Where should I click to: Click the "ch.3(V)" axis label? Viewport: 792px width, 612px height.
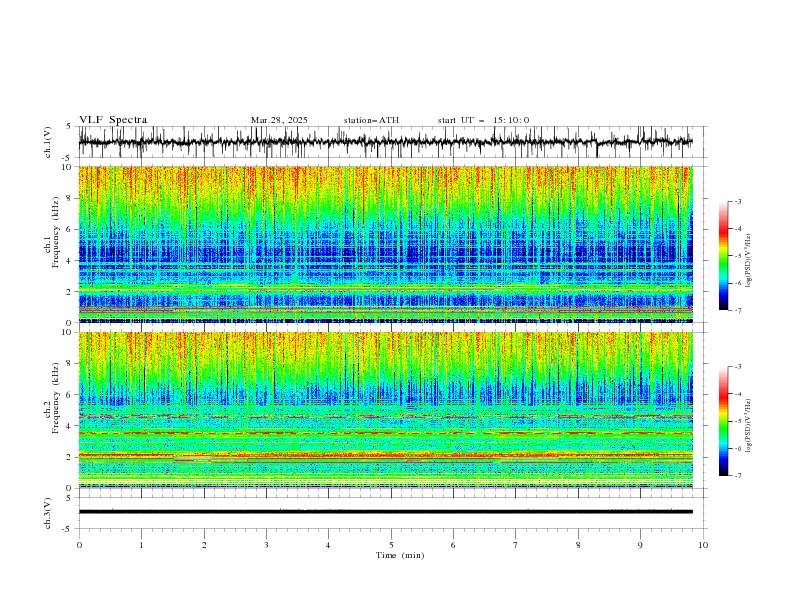coord(48,513)
